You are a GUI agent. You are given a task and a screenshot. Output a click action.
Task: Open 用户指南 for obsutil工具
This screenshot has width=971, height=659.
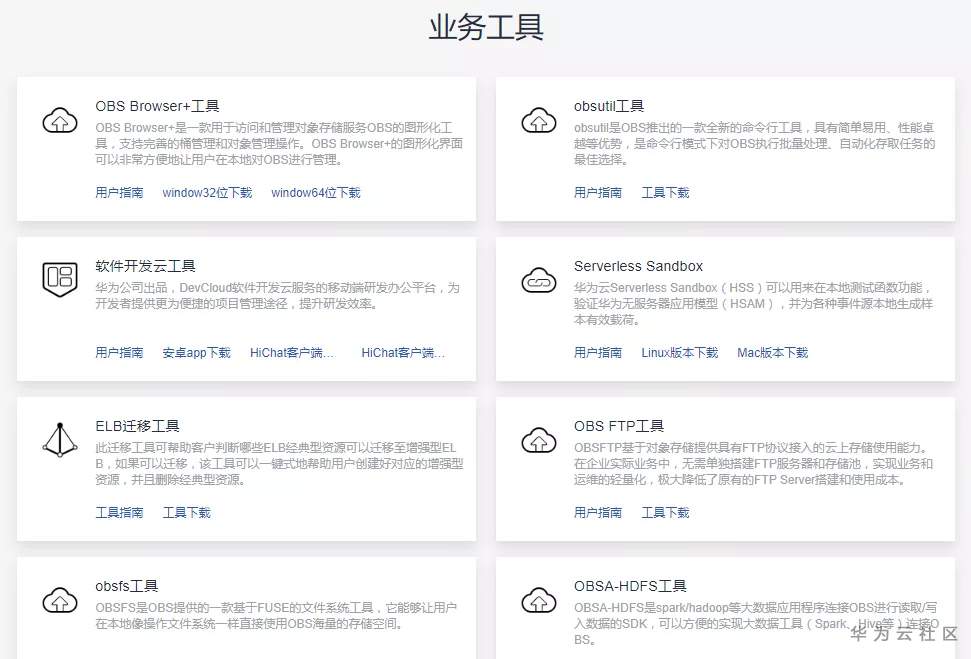click(598, 193)
